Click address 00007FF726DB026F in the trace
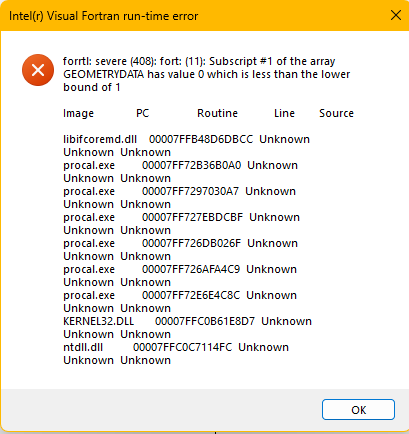Viewport: 409px width, 434px height. (191, 243)
